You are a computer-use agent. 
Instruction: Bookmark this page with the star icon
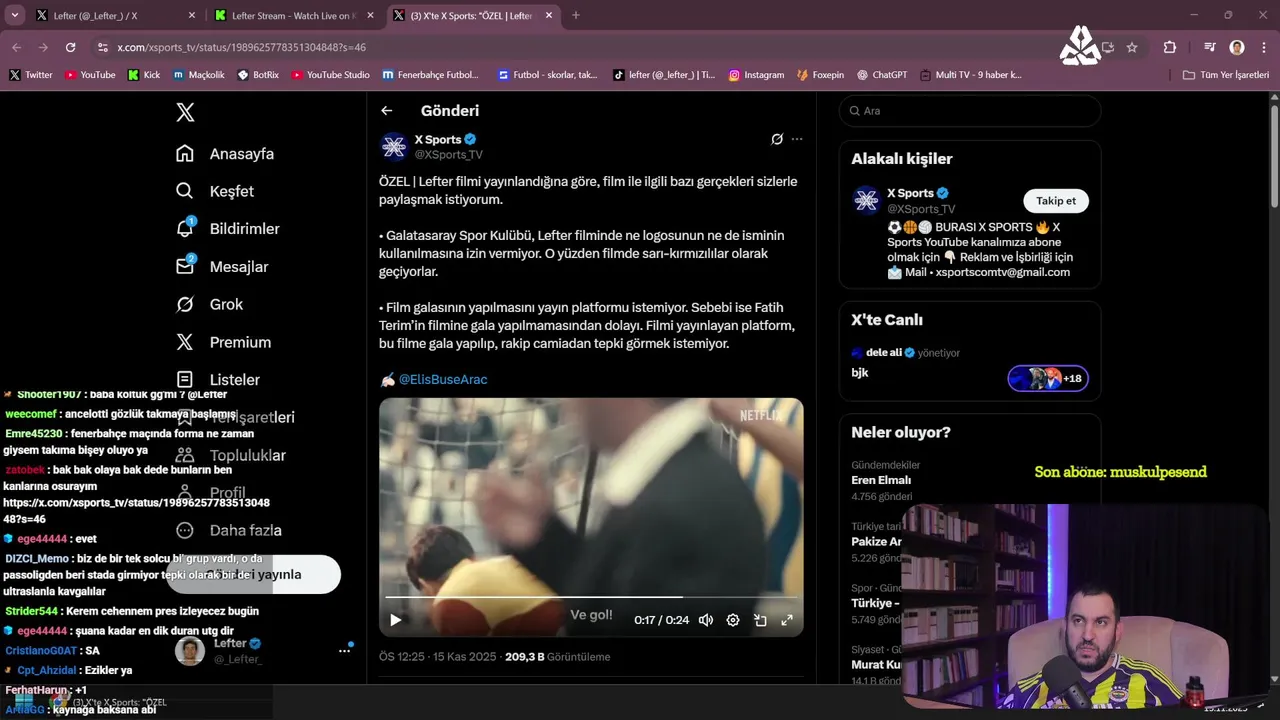pyautogui.click(x=1132, y=47)
